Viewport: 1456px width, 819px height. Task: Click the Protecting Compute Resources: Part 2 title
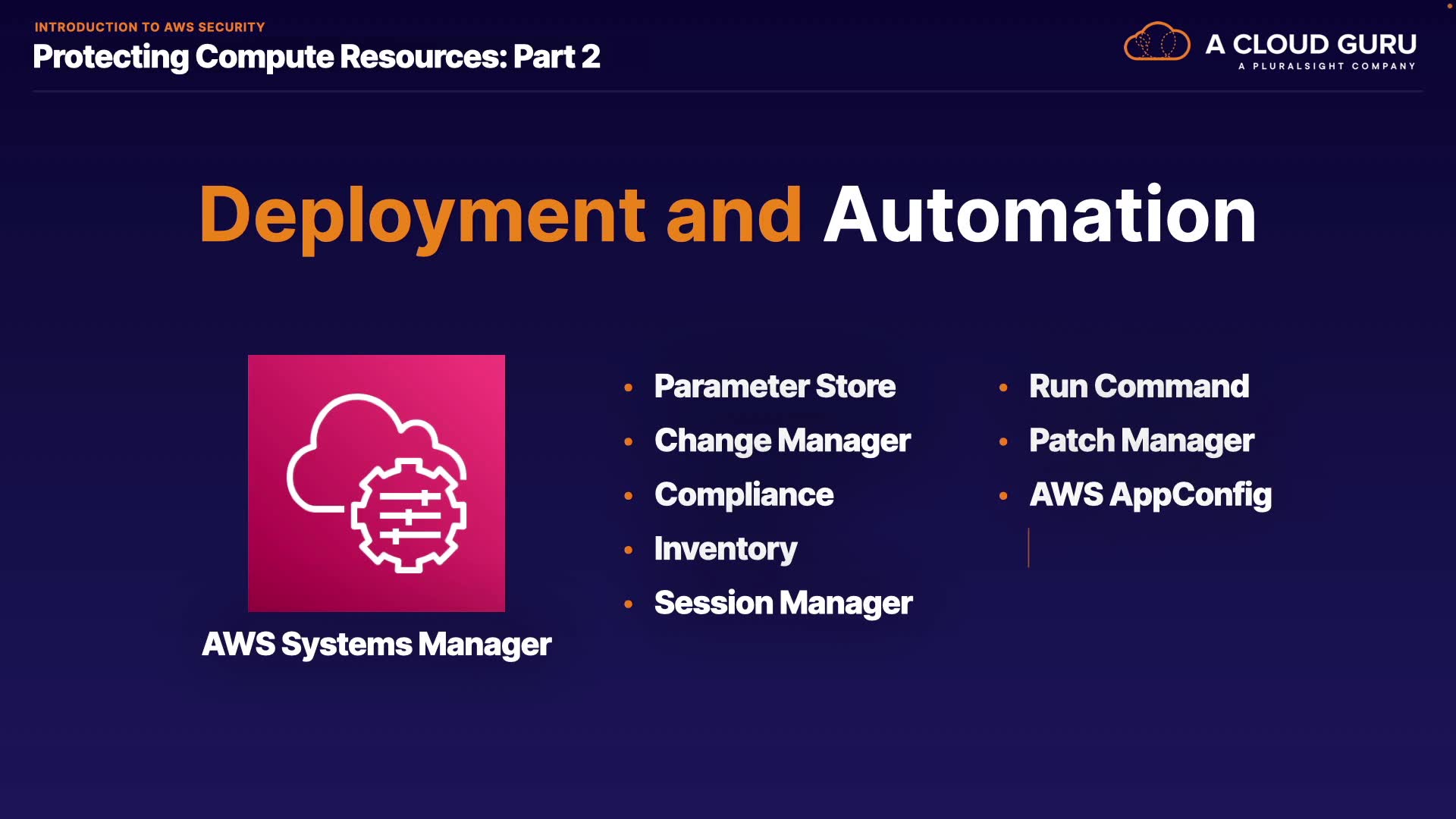tap(316, 57)
